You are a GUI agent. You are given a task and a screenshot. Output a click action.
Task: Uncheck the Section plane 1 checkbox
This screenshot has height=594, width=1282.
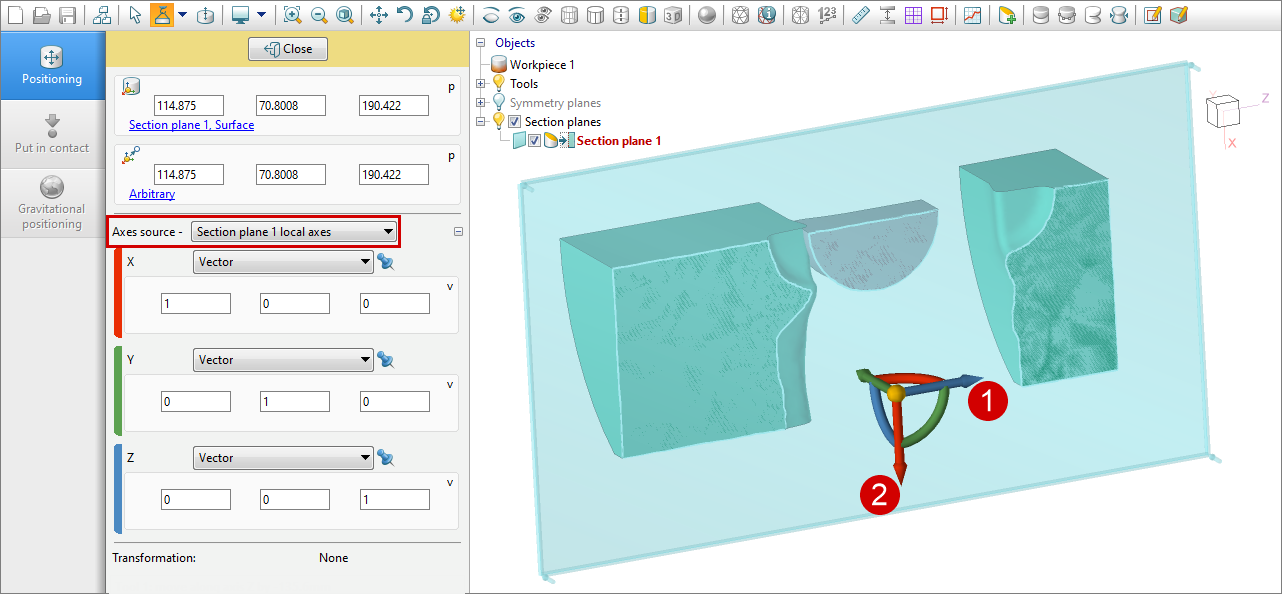[534, 141]
